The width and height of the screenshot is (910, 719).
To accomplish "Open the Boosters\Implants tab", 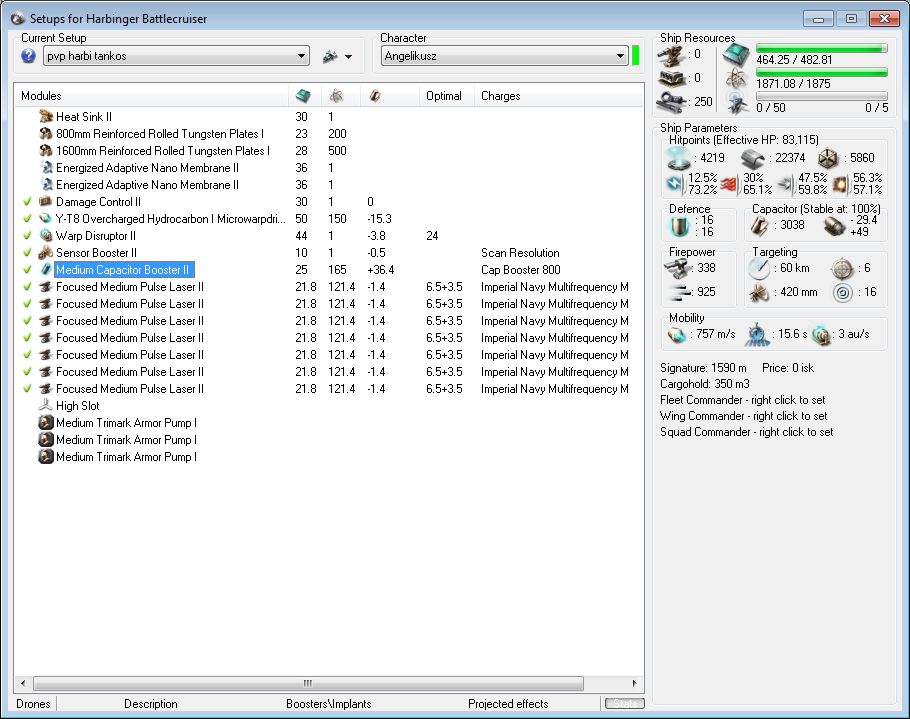I will tap(328, 703).
